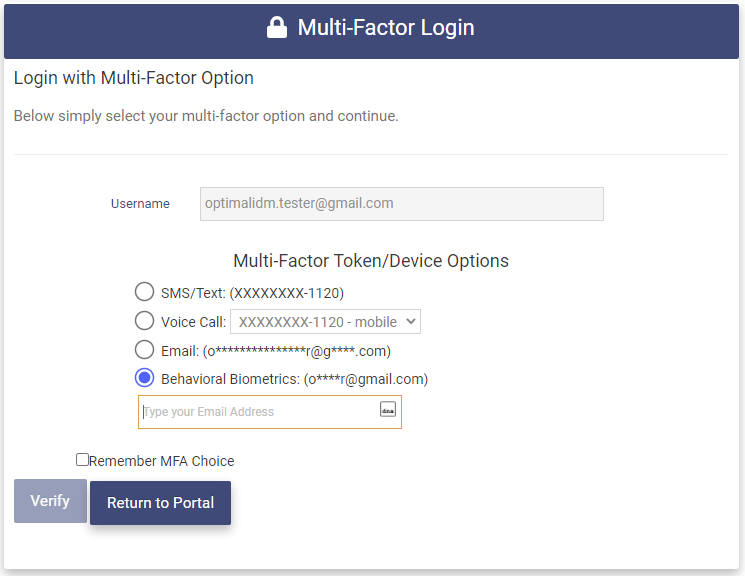Viewport: 745px width, 576px height.
Task: Select the SMS/Text radio button
Action: pos(144,292)
